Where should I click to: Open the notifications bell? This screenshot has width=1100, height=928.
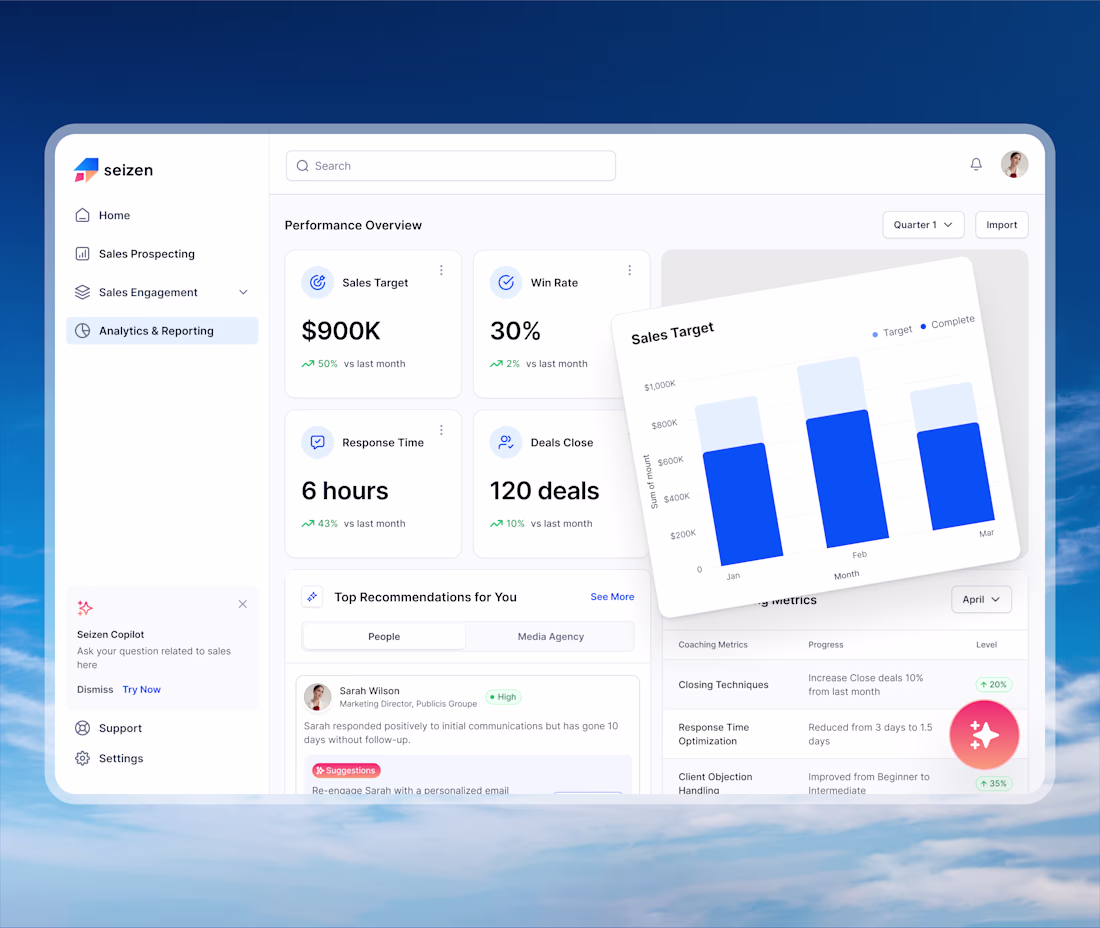[976, 164]
